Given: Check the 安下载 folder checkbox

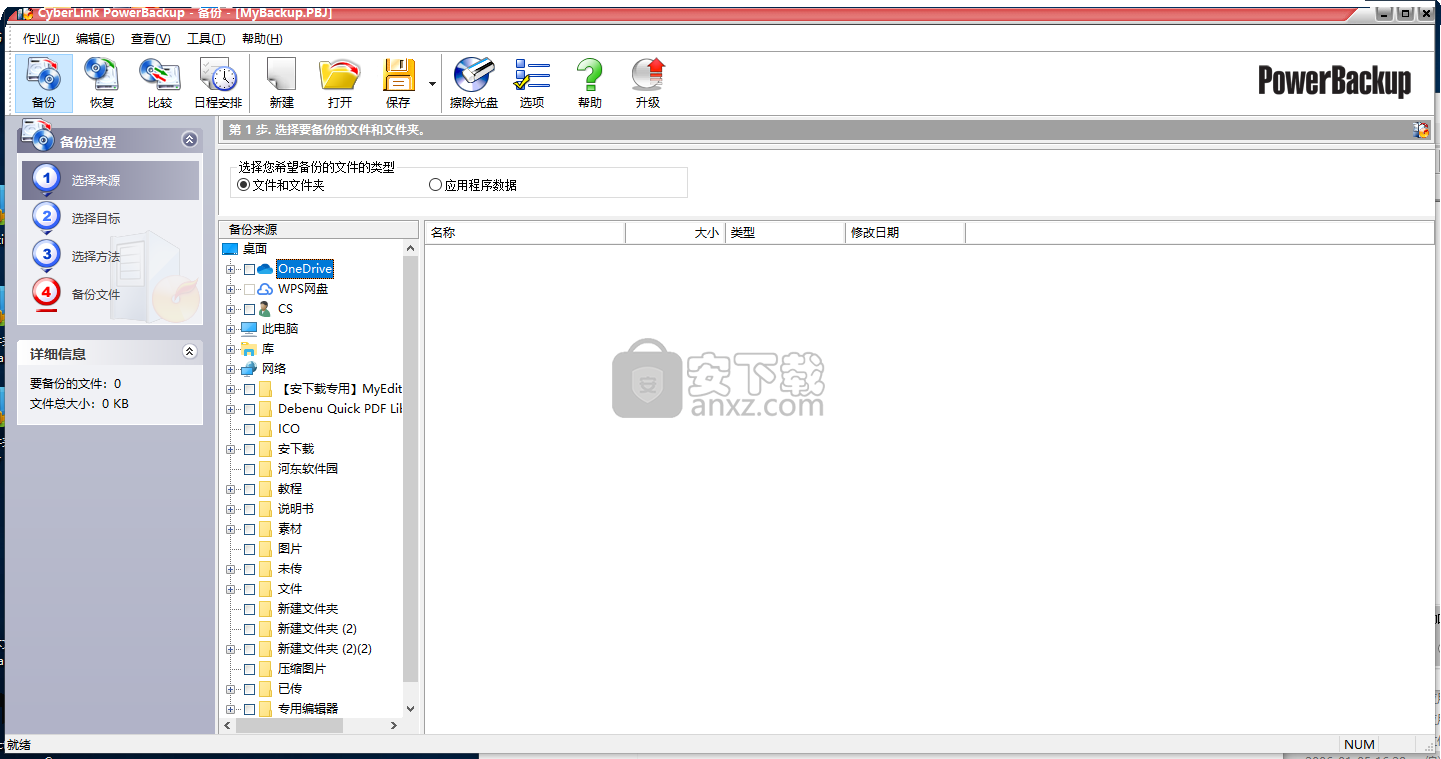Looking at the screenshot, I should pyautogui.click(x=249, y=449).
